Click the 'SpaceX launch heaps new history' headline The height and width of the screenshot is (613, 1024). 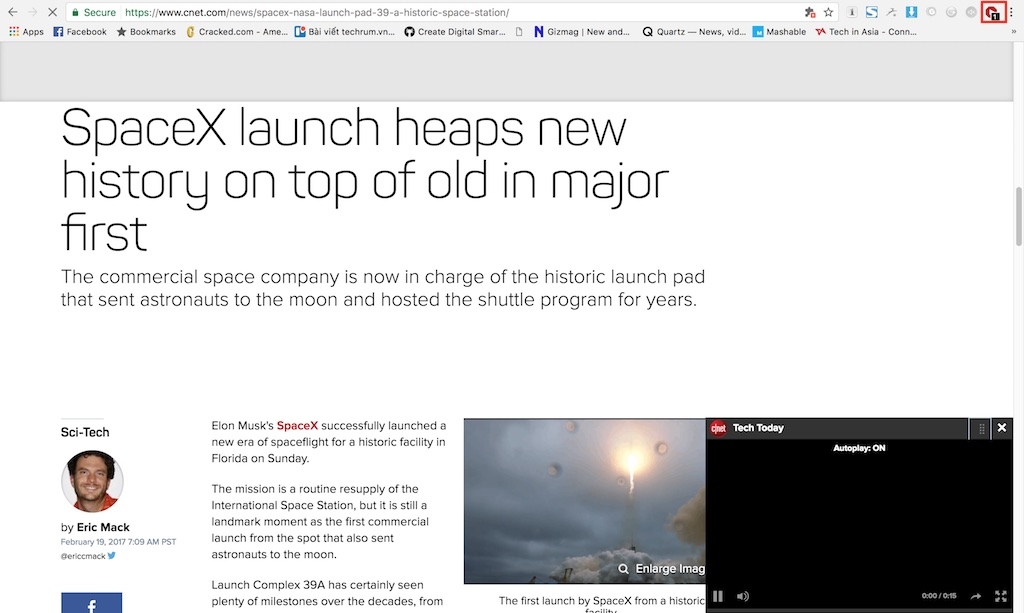coord(364,179)
